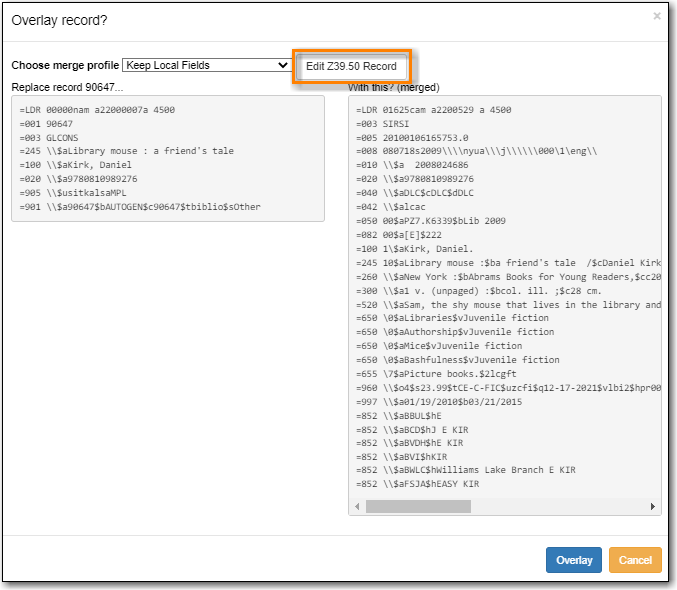Click the =003 GLCONS line
The width and height of the screenshot is (677, 590).
click(49, 138)
